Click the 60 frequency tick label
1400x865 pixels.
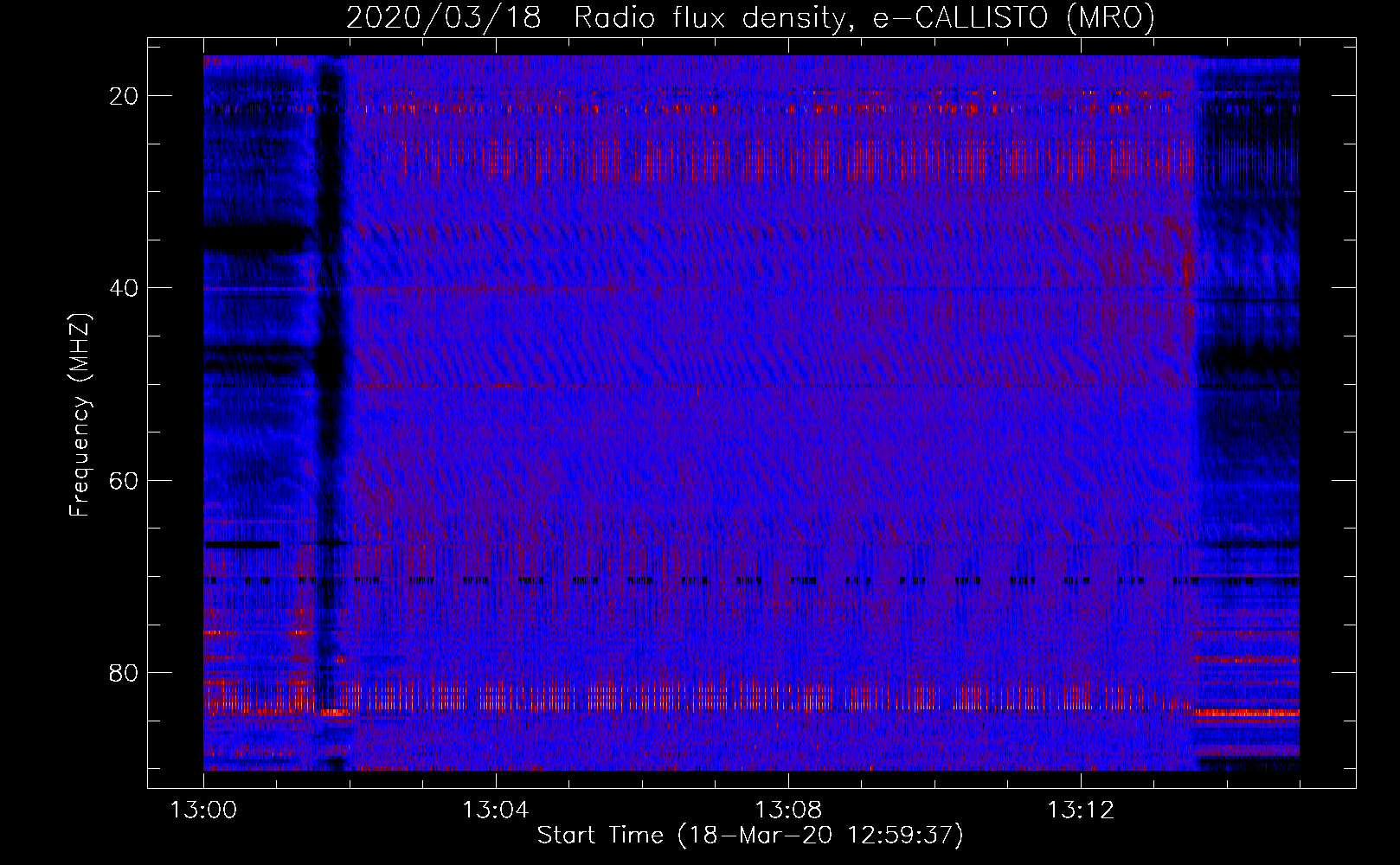[125, 481]
